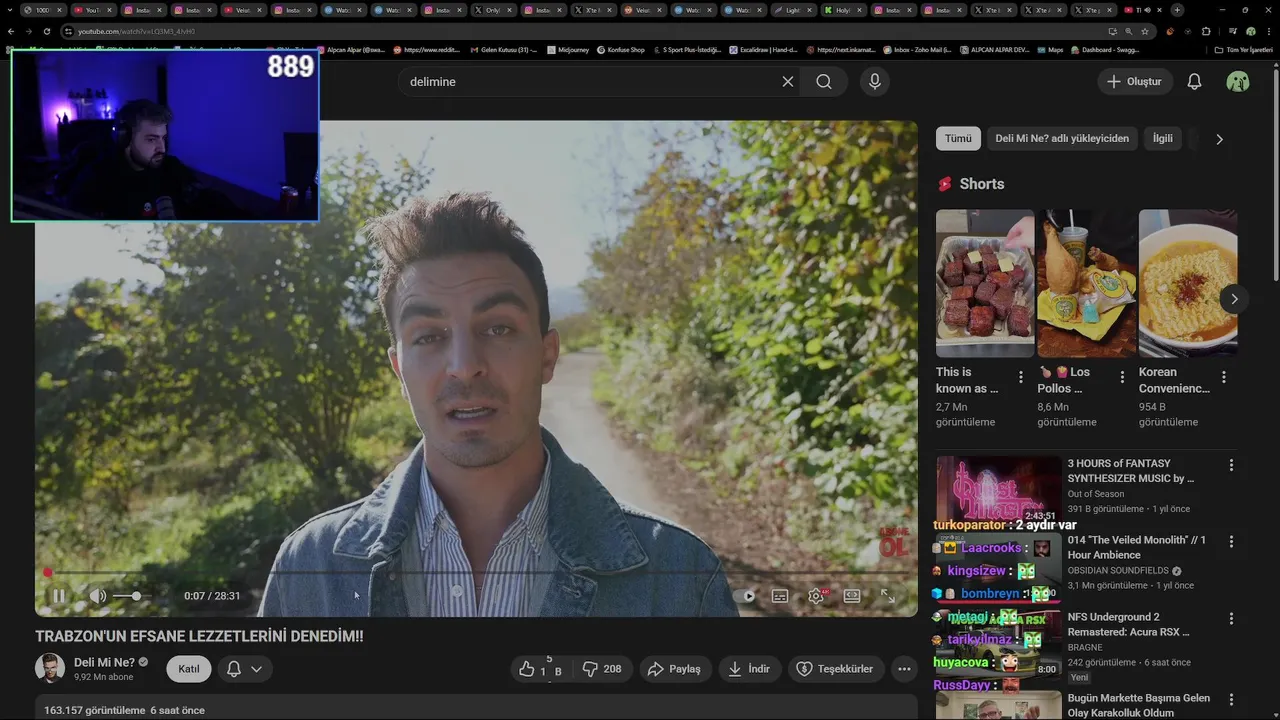Seek on the red video progress bar
This screenshot has width=1280, height=720.
tap(476, 573)
